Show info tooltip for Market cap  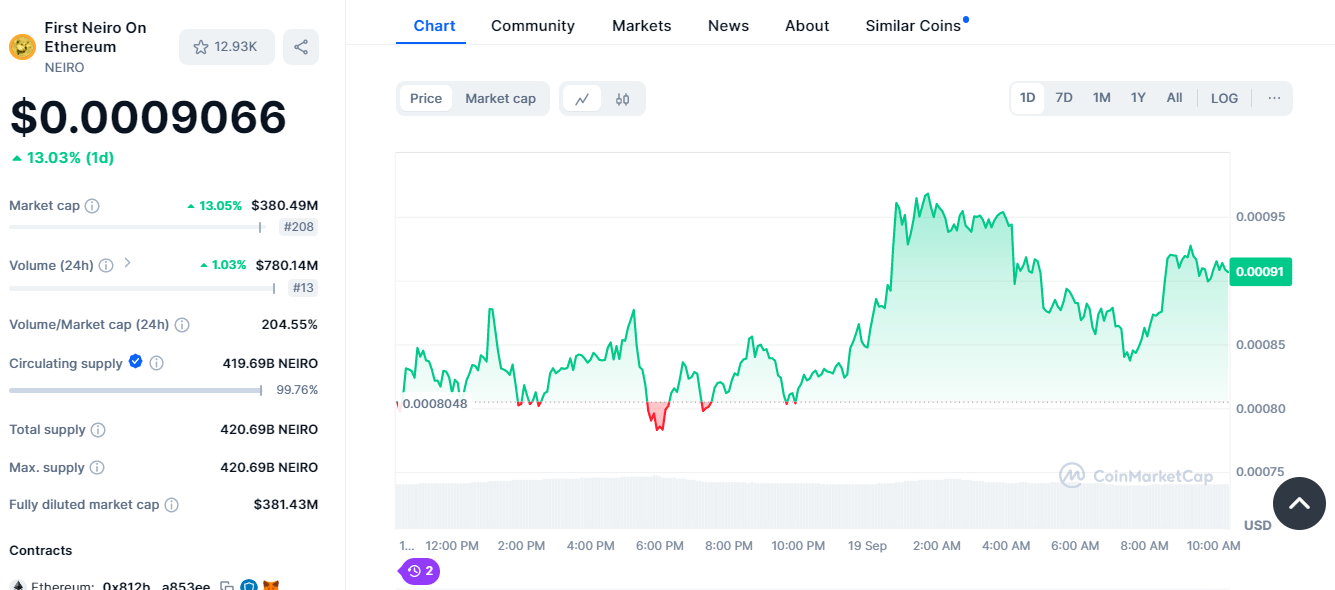(x=92, y=206)
